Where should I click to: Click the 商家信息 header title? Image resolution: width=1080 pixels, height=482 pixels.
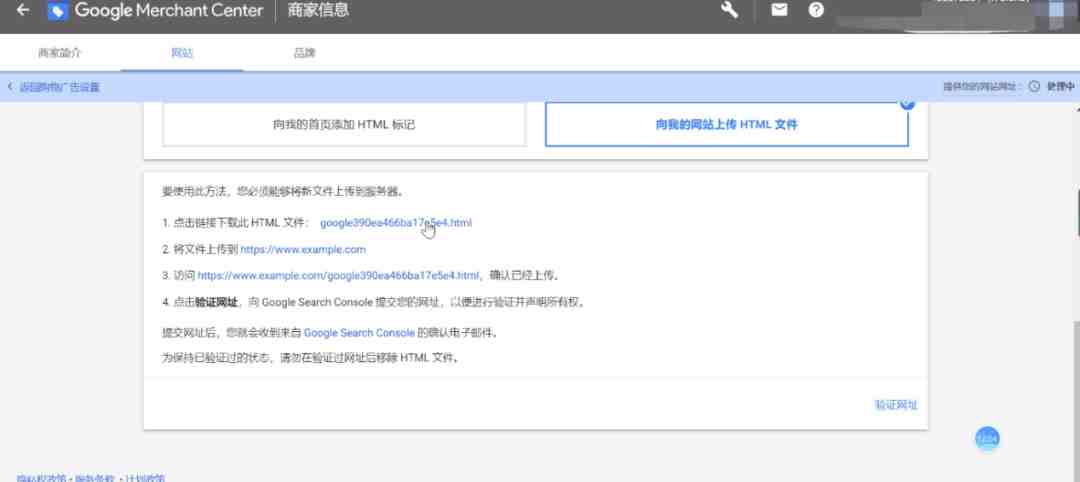[x=318, y=10]
